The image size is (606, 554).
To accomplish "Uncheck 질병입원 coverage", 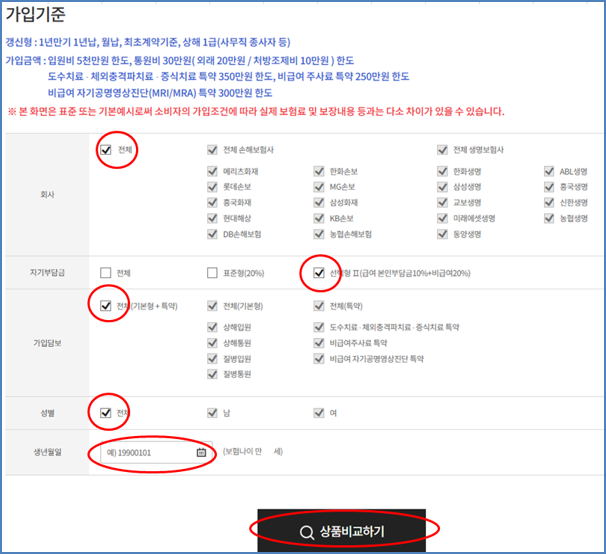I will [212, 359].
